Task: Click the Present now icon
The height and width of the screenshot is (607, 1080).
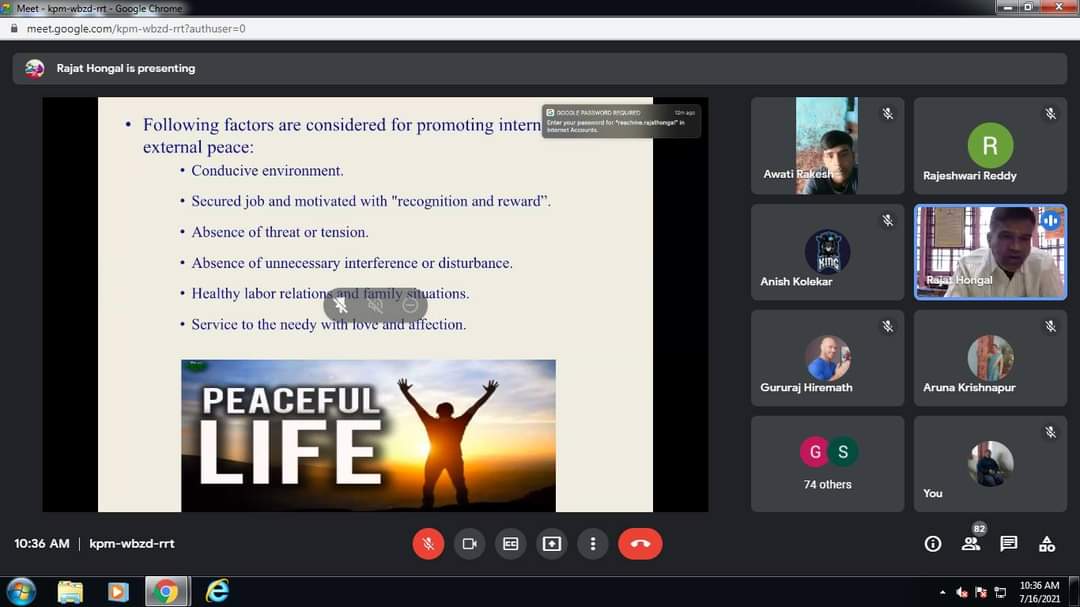Action: 551,543
